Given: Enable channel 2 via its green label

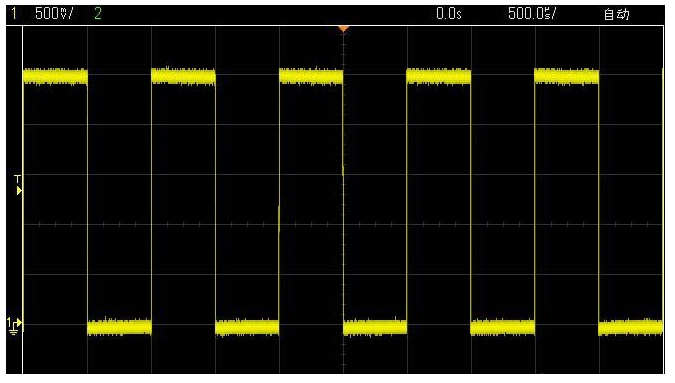Looking at the screenshot, I should [98, 14].
